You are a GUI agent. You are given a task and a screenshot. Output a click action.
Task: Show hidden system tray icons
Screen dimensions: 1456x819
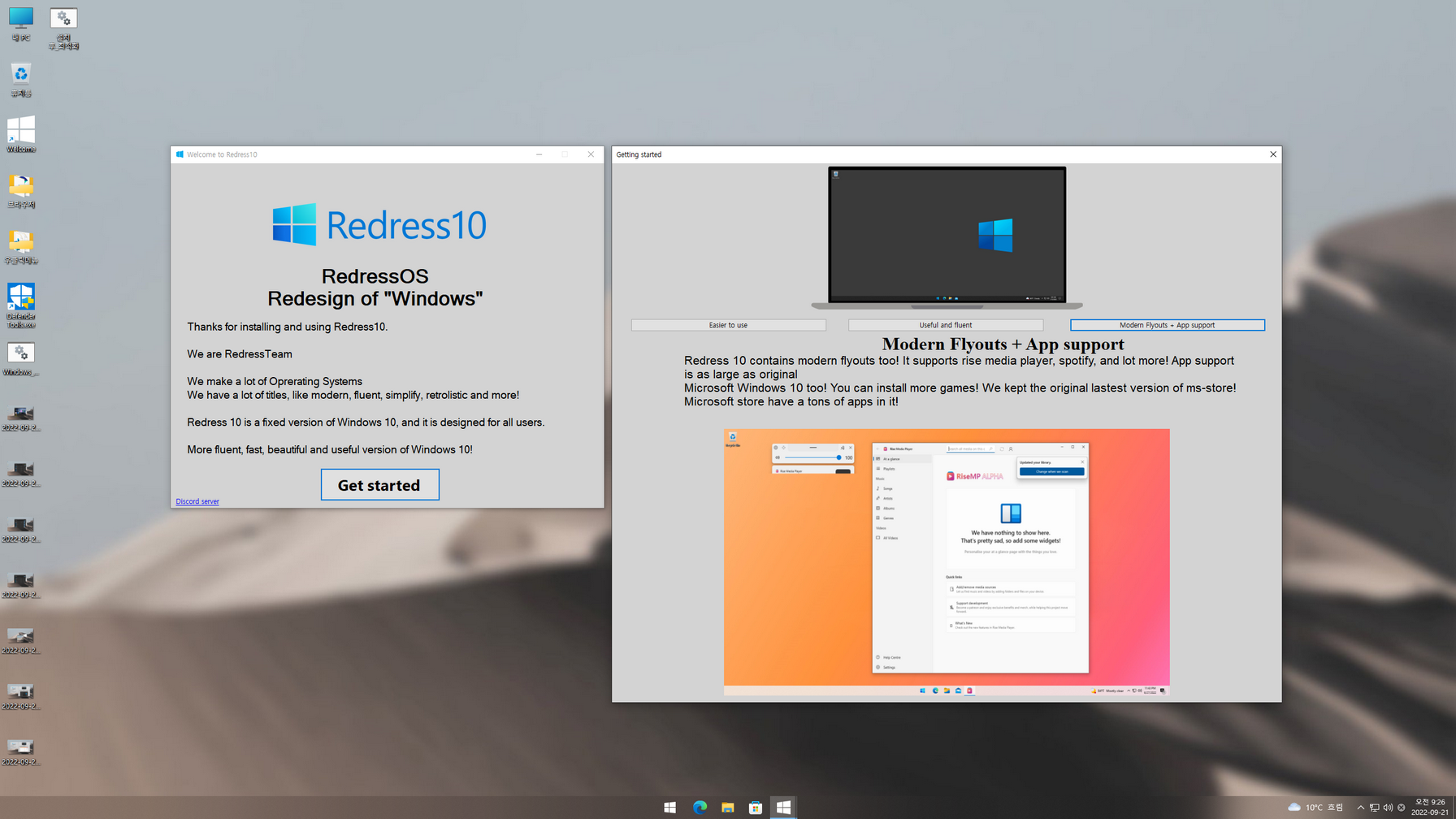[x=1361, y=808]
